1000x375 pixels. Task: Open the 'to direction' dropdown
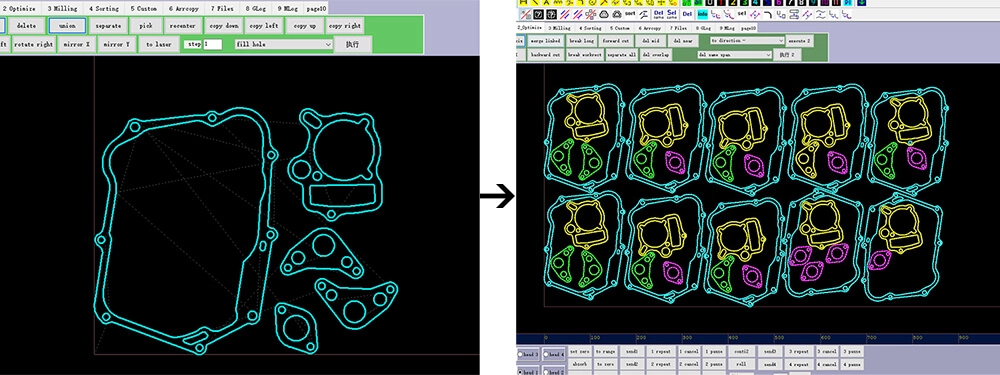click(x=747, y=40)
